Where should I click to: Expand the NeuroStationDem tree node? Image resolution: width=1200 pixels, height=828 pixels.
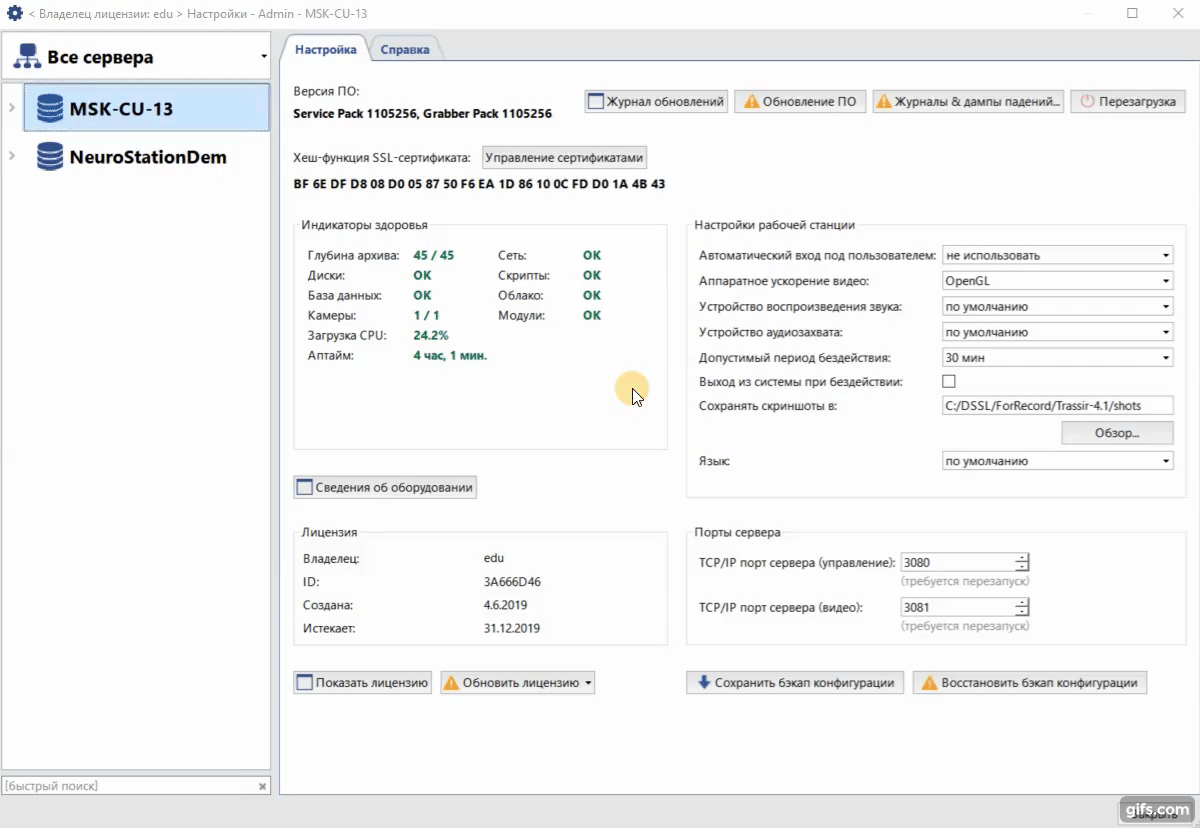(11, 156)
